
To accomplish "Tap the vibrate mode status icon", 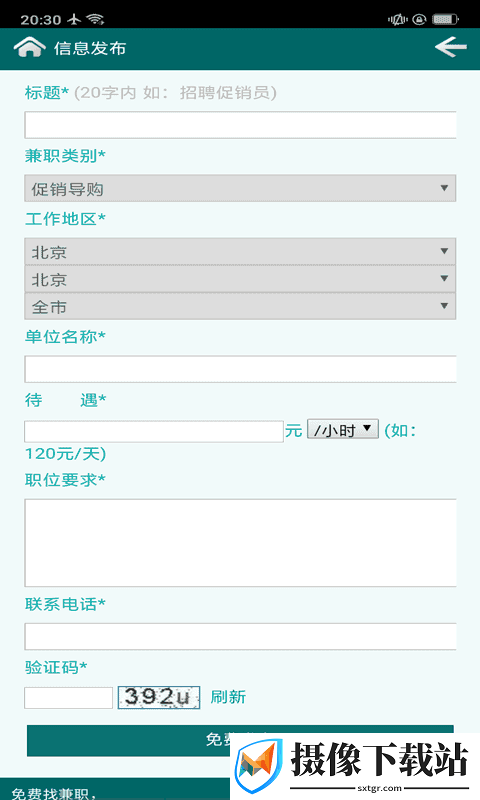I will coord(398,19).
